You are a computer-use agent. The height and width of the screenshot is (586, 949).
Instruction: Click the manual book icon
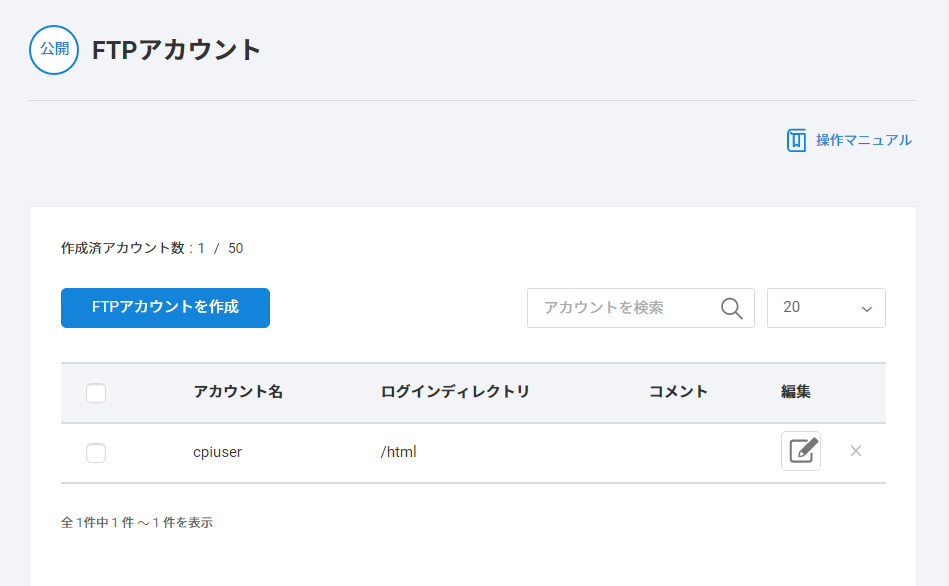click(x=796, y=140)
